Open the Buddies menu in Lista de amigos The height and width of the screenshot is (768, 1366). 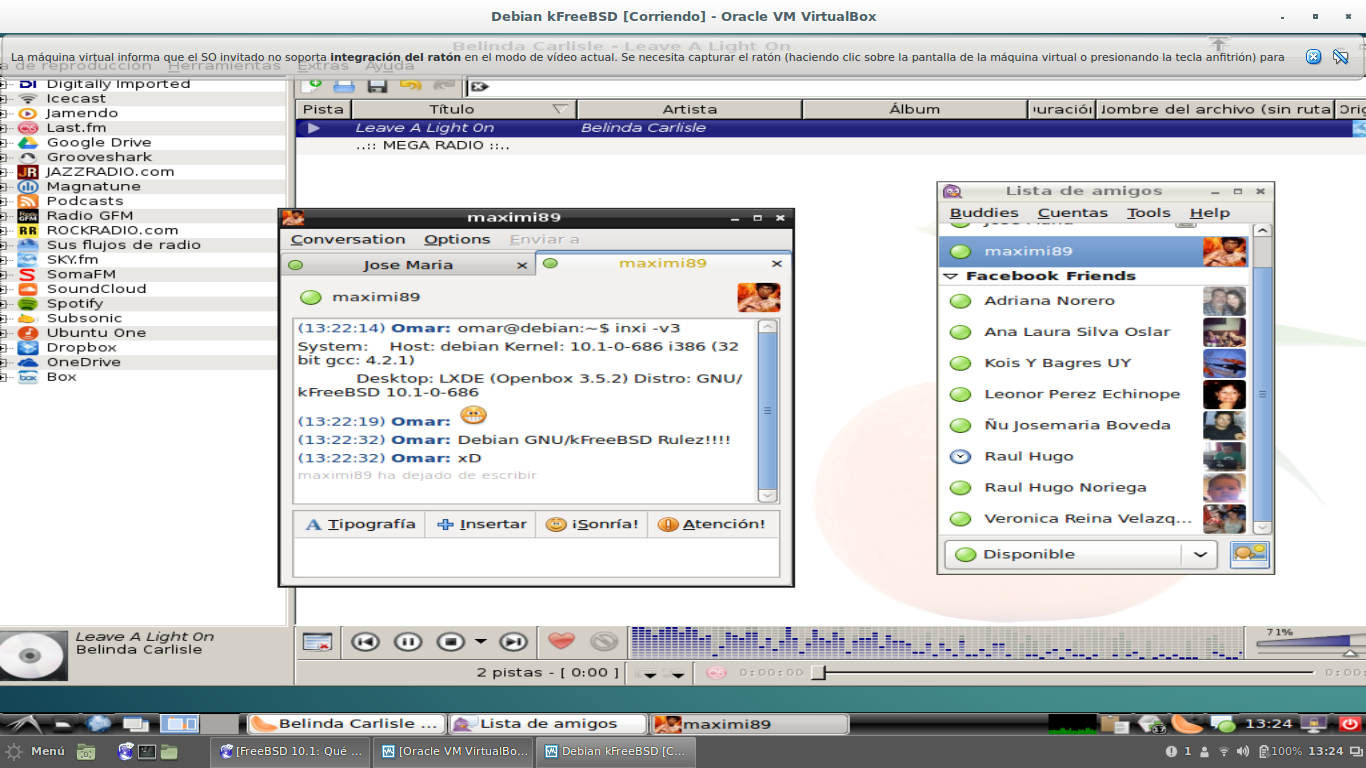pyautogui.click(x=984, y=213)
